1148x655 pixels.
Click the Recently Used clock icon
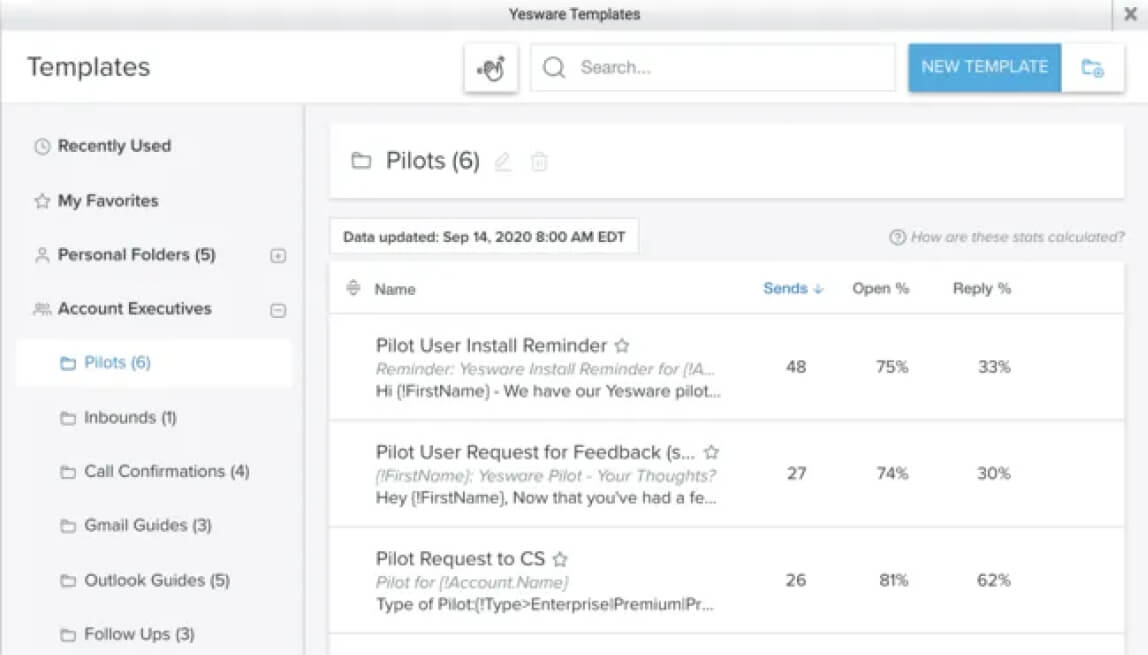42,146
